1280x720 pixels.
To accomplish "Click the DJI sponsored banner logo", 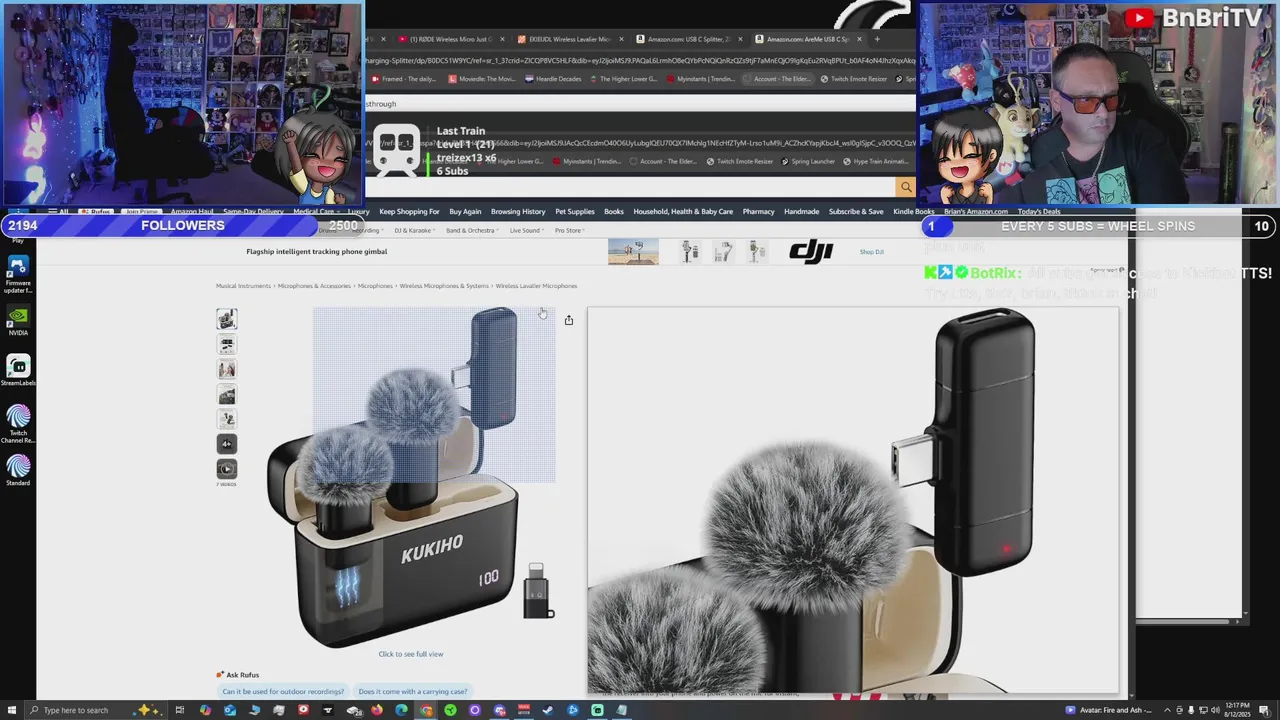I will [811, 252].
